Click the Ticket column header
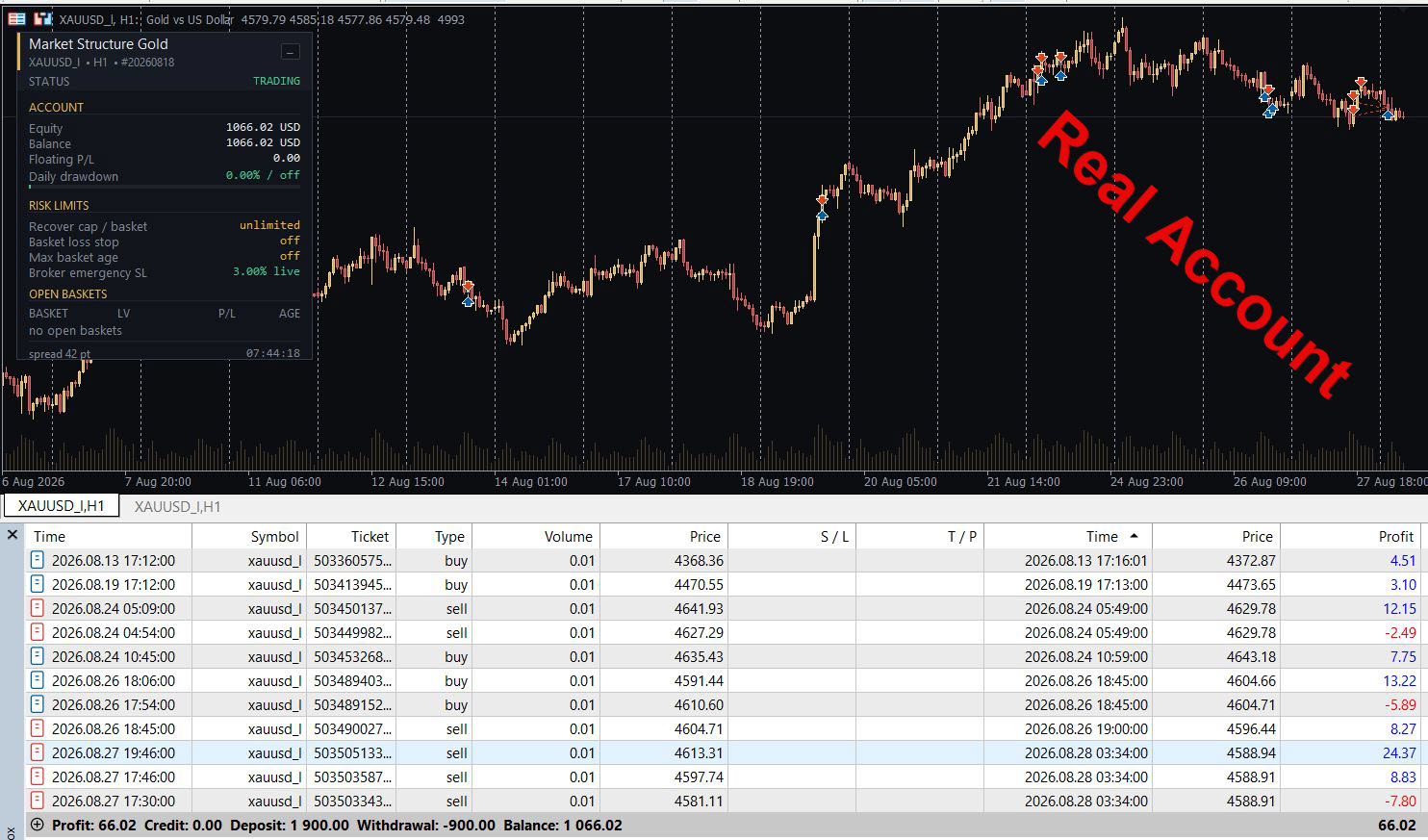Screen dimensions: 1428x840 [370, 536]
